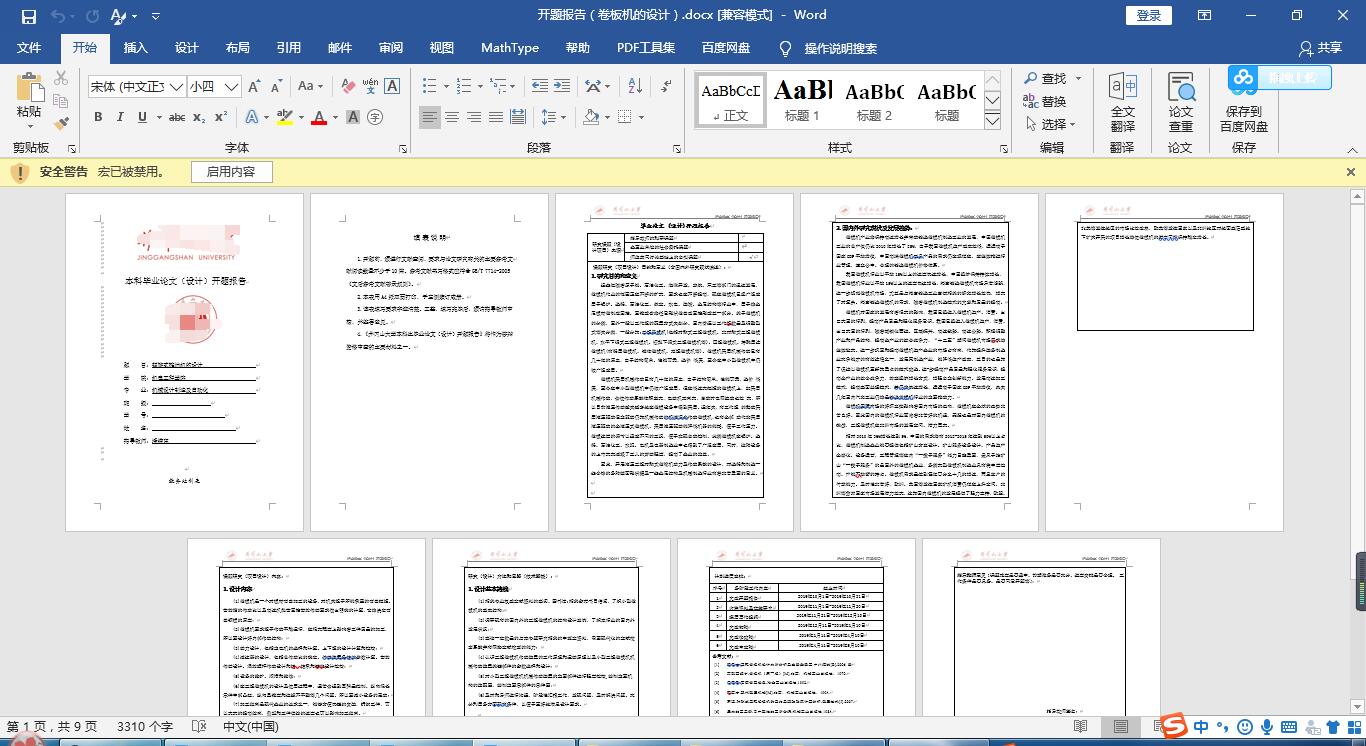Image resolution: width=1366 pixels, height=746 pixels.
Task: Open the share (共享) option
Action: tap(1320, 48)
